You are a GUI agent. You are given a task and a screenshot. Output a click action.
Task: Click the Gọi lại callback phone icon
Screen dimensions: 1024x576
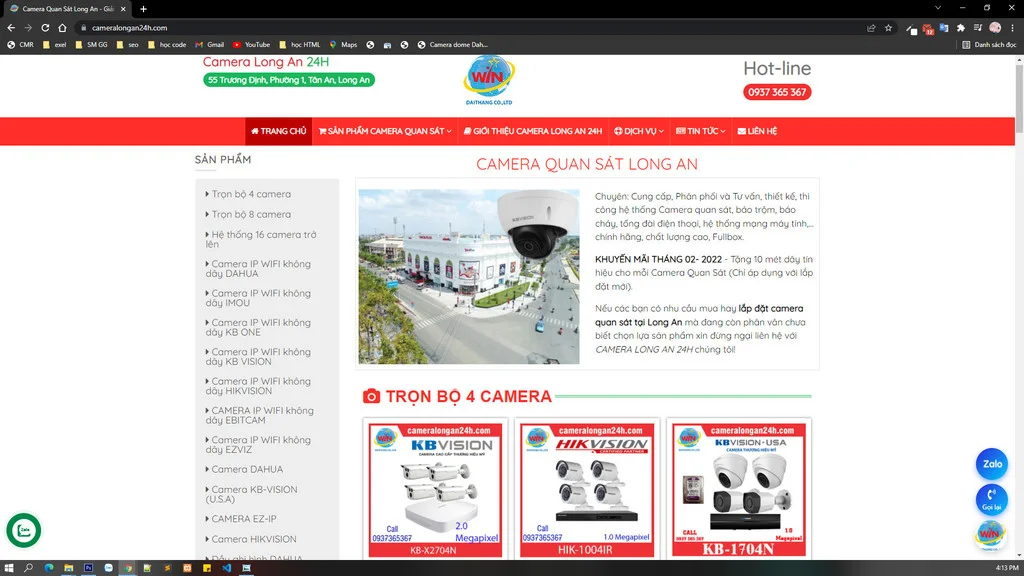pos(991,500)
